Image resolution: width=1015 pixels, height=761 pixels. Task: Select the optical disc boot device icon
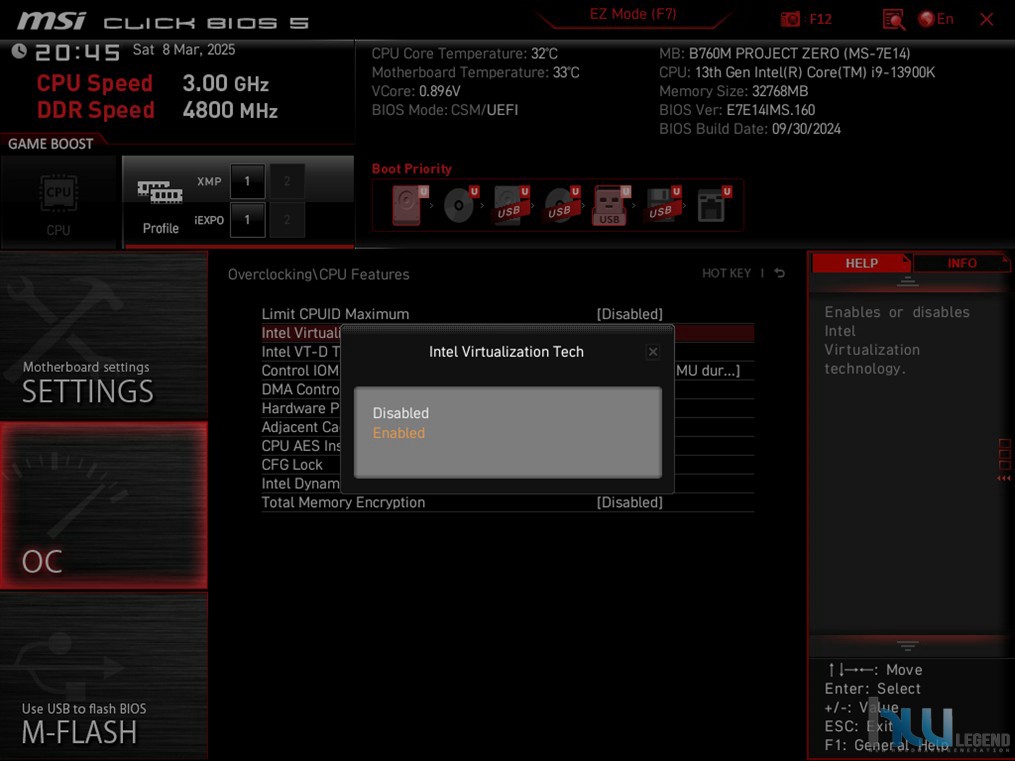(x=460, y=205)
